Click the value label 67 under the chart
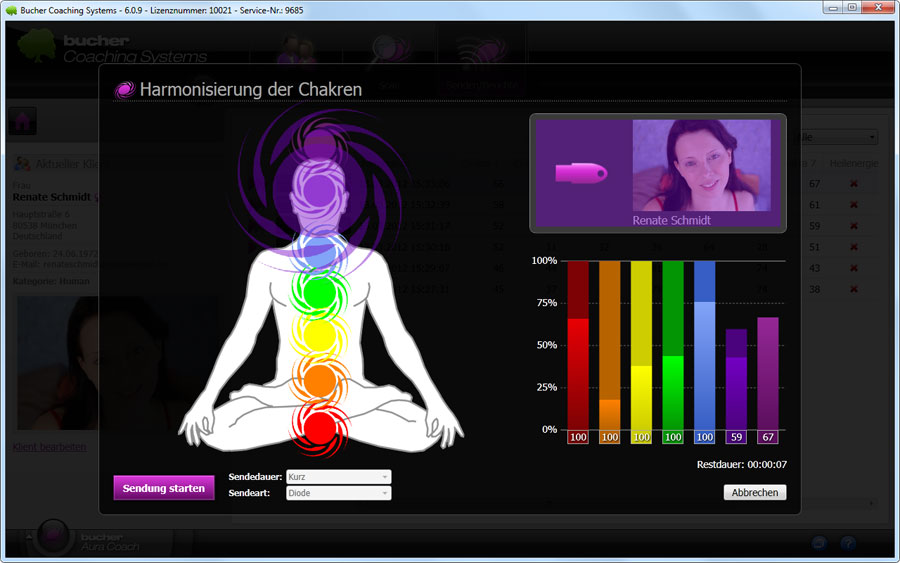Viewport: 900px width, 563px height. 768,437
